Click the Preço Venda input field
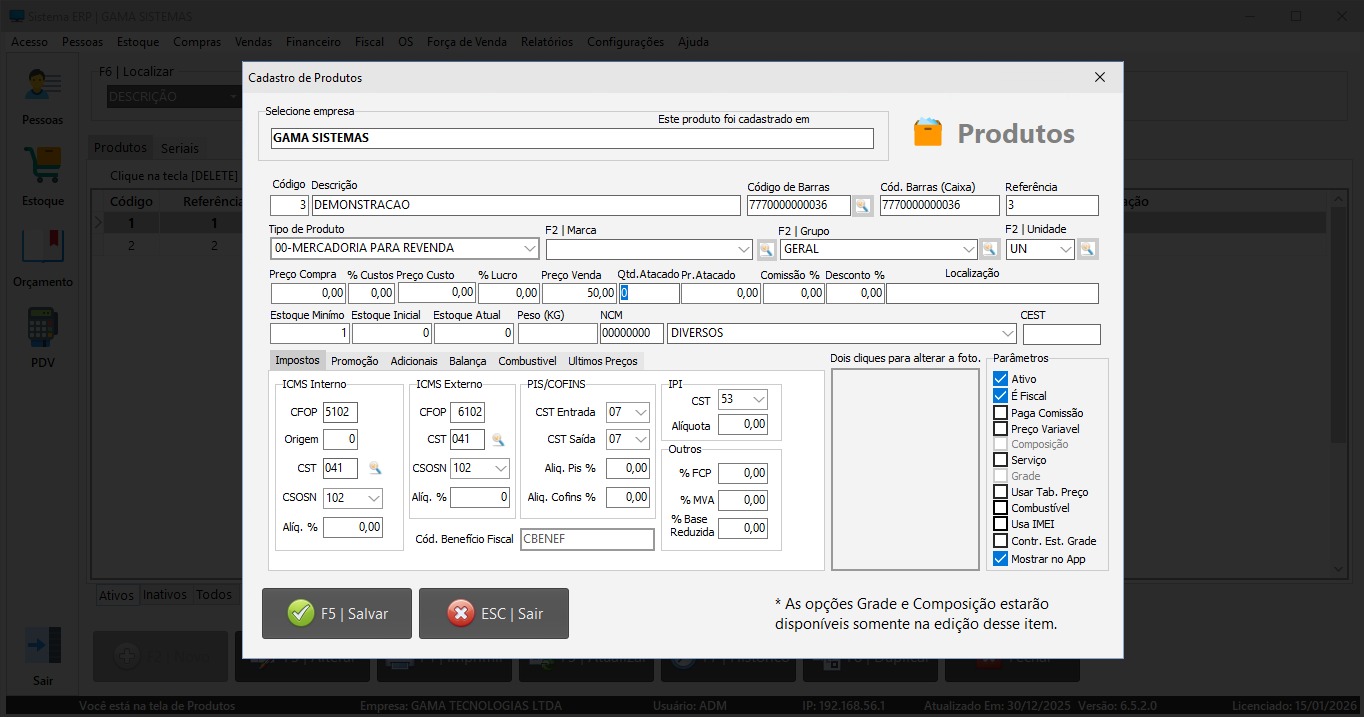The height and width of the screenshot is (717, 1364). (x=579, y=293)
